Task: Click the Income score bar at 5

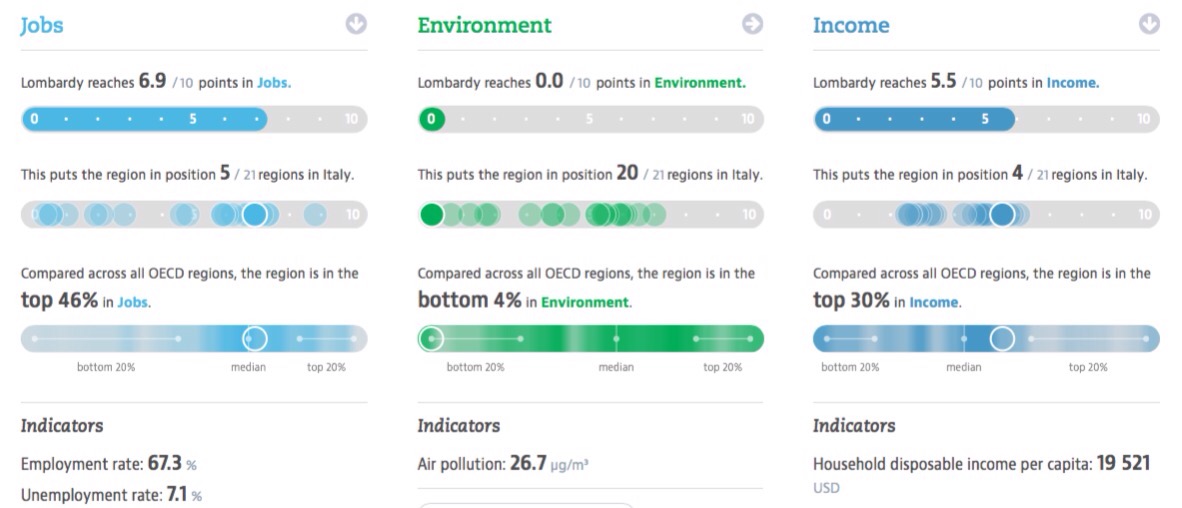Action: [x=985, y=120]
